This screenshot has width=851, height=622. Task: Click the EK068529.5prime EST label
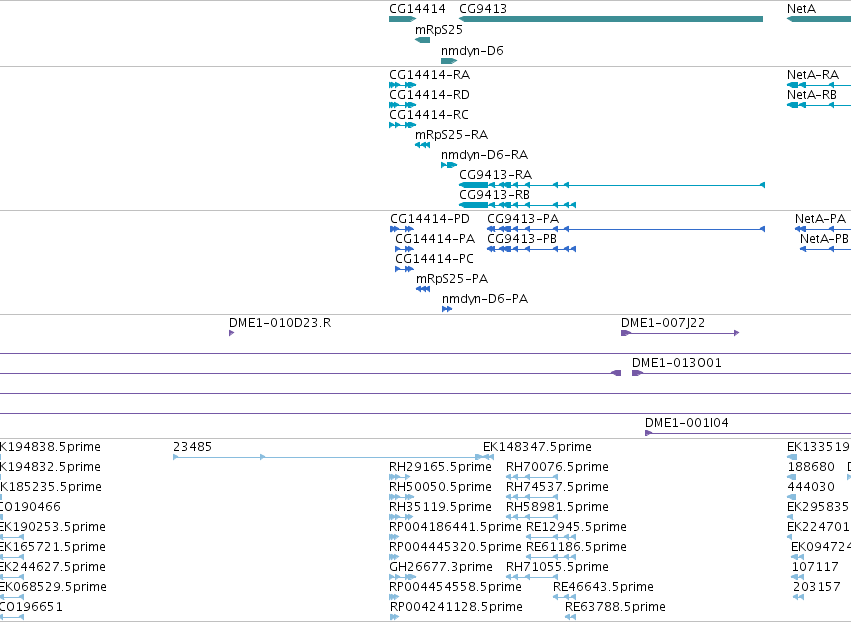(x=53, y=587)
